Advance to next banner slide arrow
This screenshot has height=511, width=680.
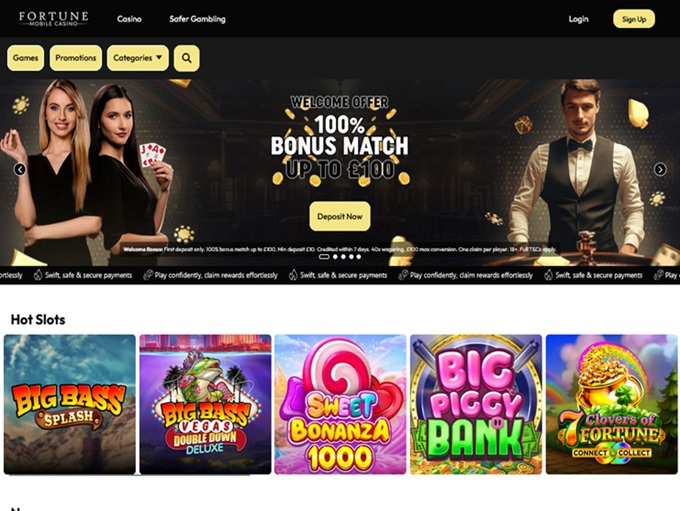coord(660,170)
